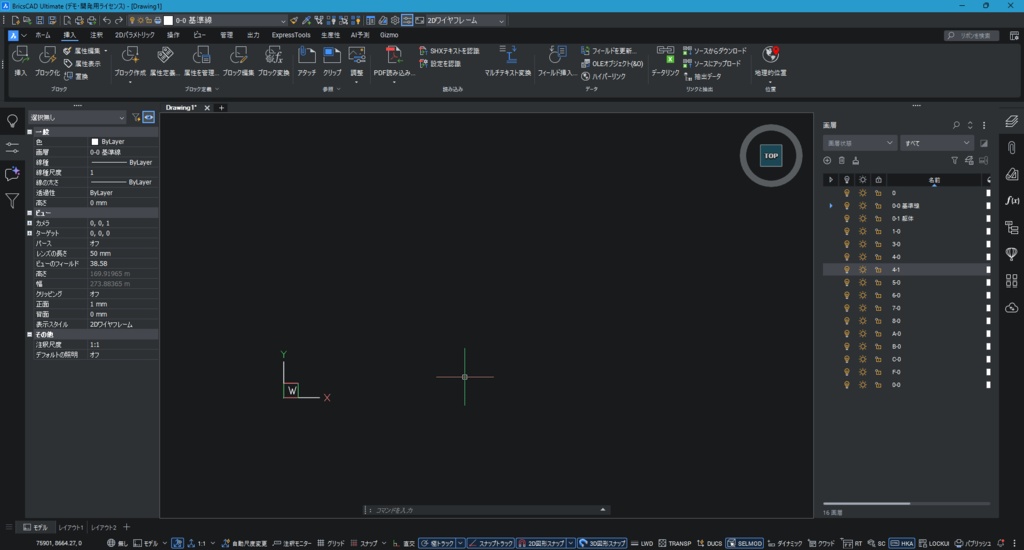Open the 属性定義 (Define attribute) tool
1024x550 pixels.
click(165, 56)
